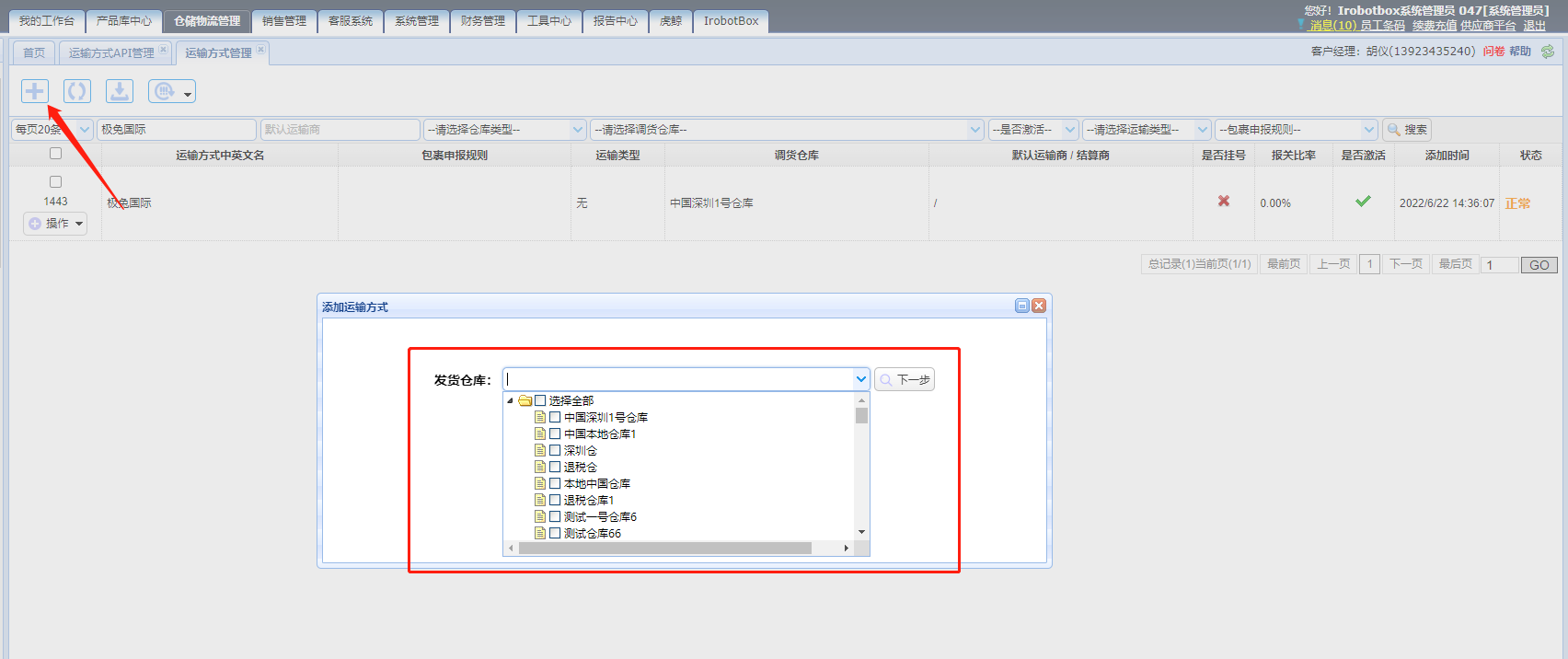Close the 运输方式API管理 tab
This screenshot has width=1568, height=659.
coord(163,50)
